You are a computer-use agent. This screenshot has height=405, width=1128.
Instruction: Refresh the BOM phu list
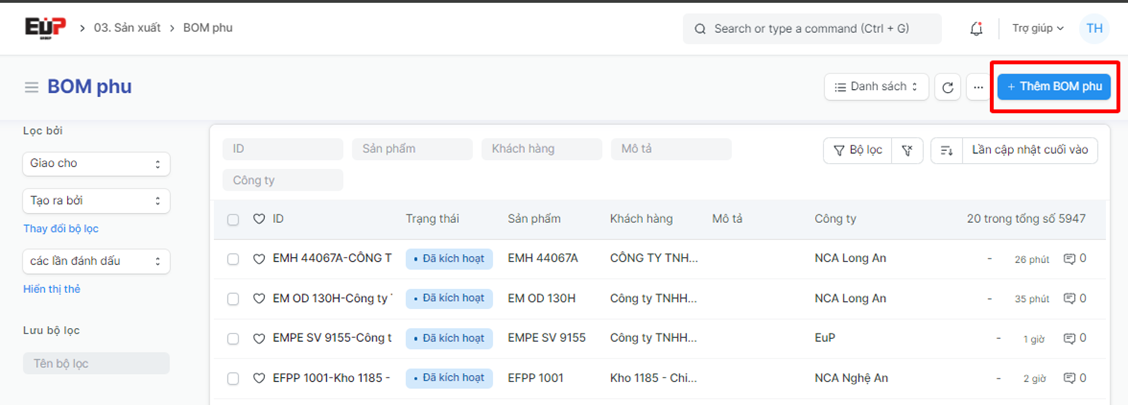coord(948,87)
